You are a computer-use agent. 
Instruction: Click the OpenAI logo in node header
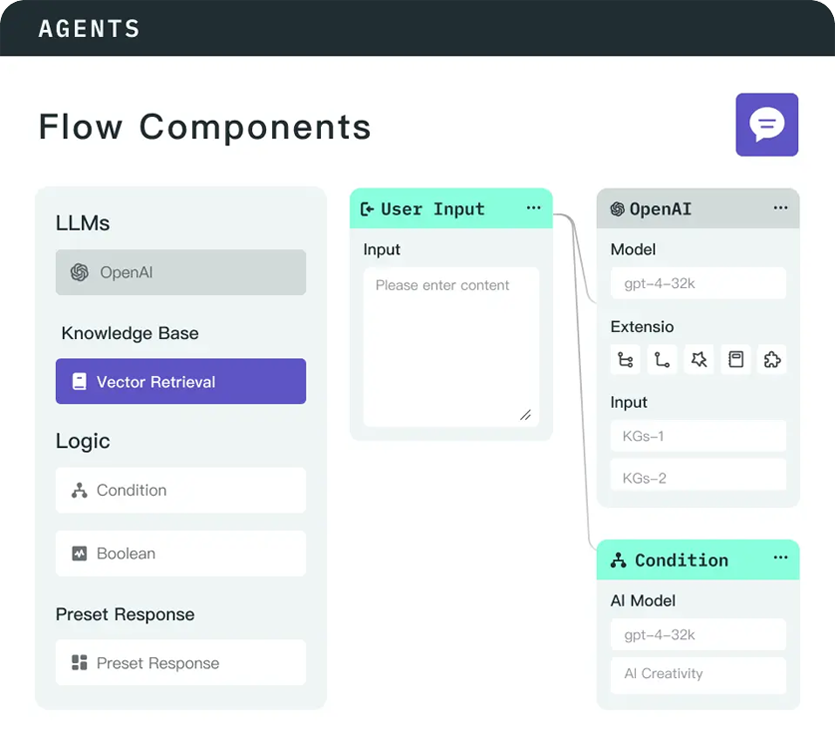617,209
